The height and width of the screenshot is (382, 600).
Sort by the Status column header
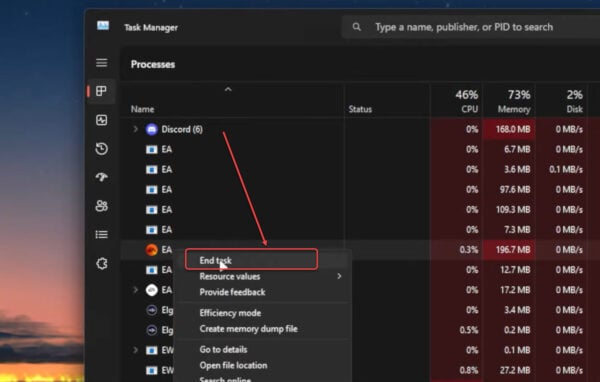tap(360, 109)
